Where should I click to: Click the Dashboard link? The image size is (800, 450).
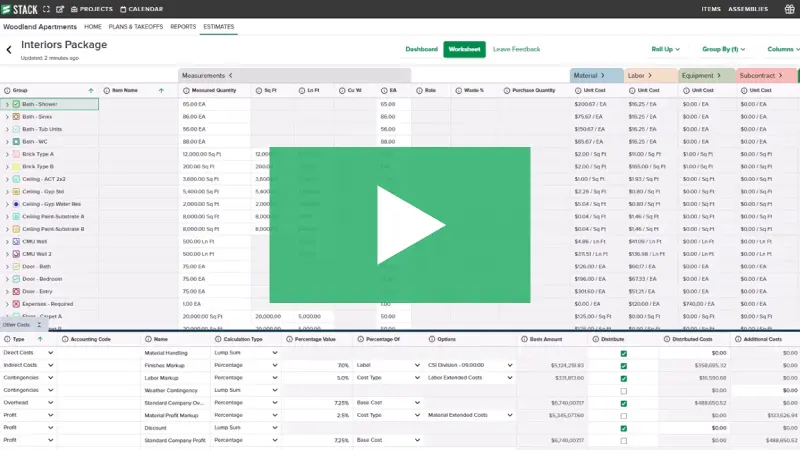coord(421,49)
